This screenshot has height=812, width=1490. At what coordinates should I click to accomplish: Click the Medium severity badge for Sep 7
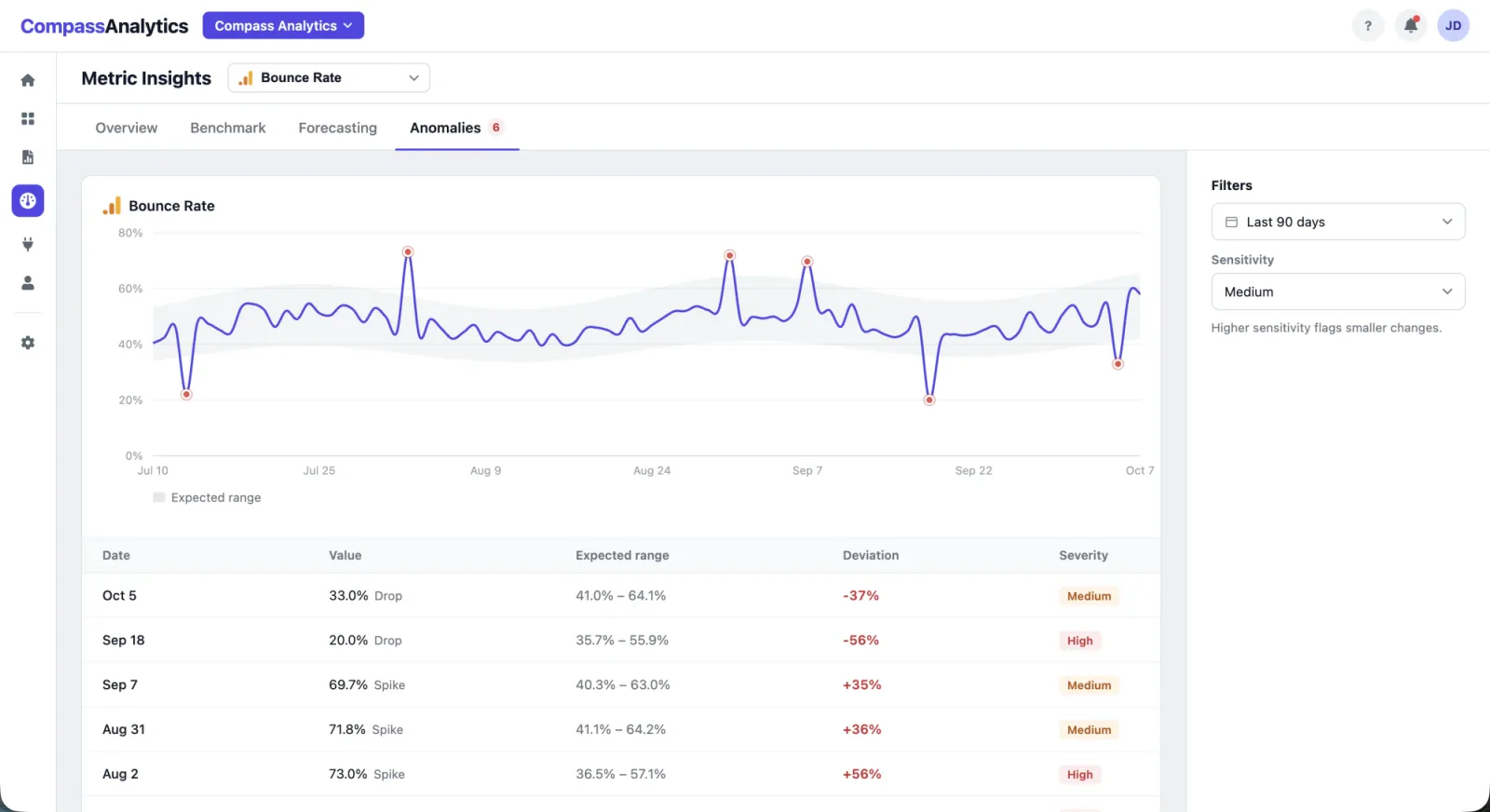tap(1090, 685)
